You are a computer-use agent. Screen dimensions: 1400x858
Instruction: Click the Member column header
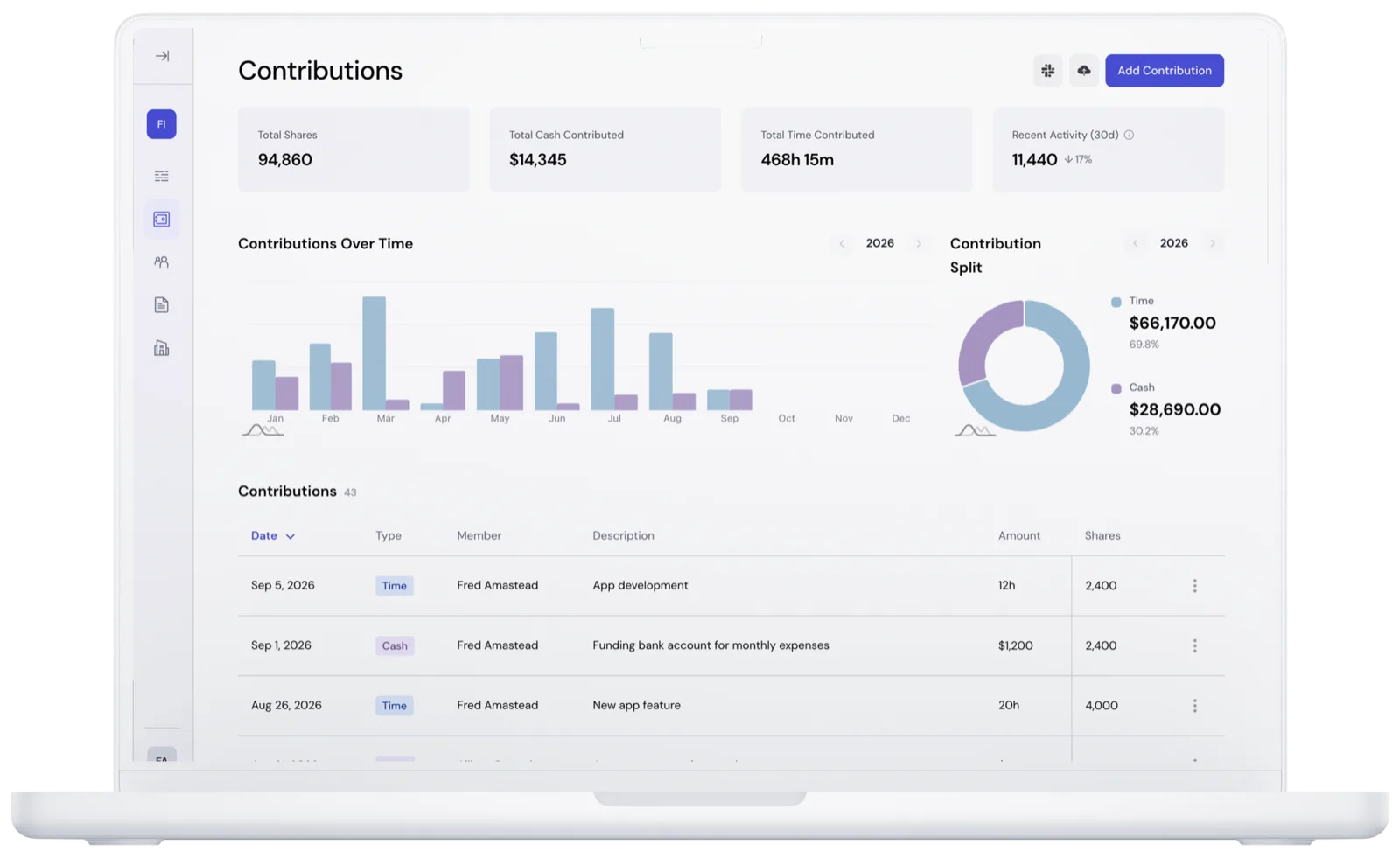tap(479, 535)
